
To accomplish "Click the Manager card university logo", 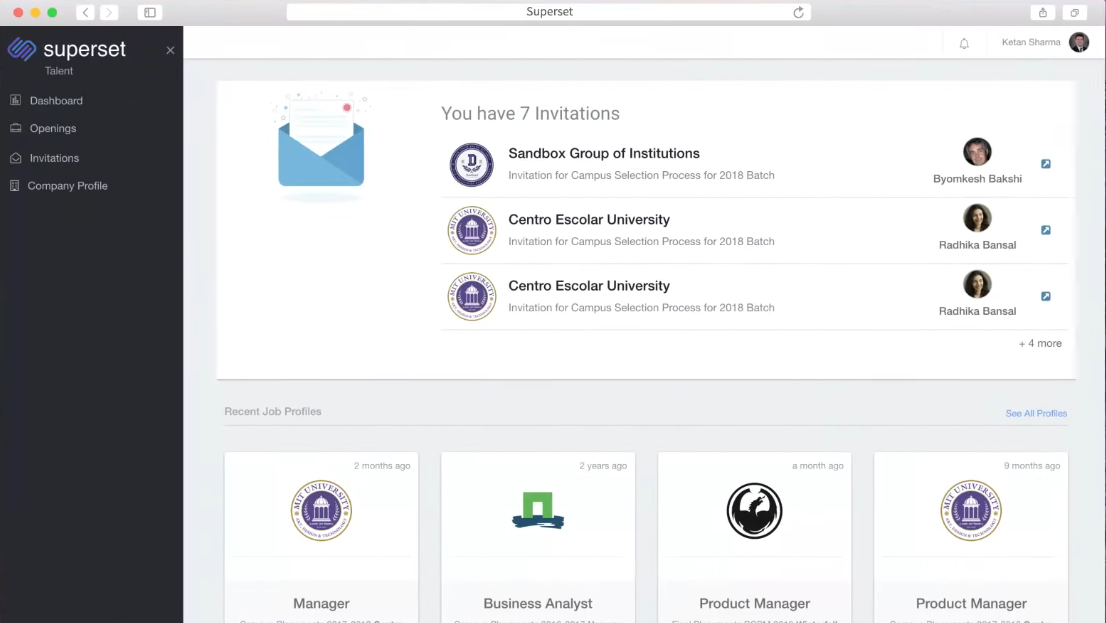I will tap(321, 511).
